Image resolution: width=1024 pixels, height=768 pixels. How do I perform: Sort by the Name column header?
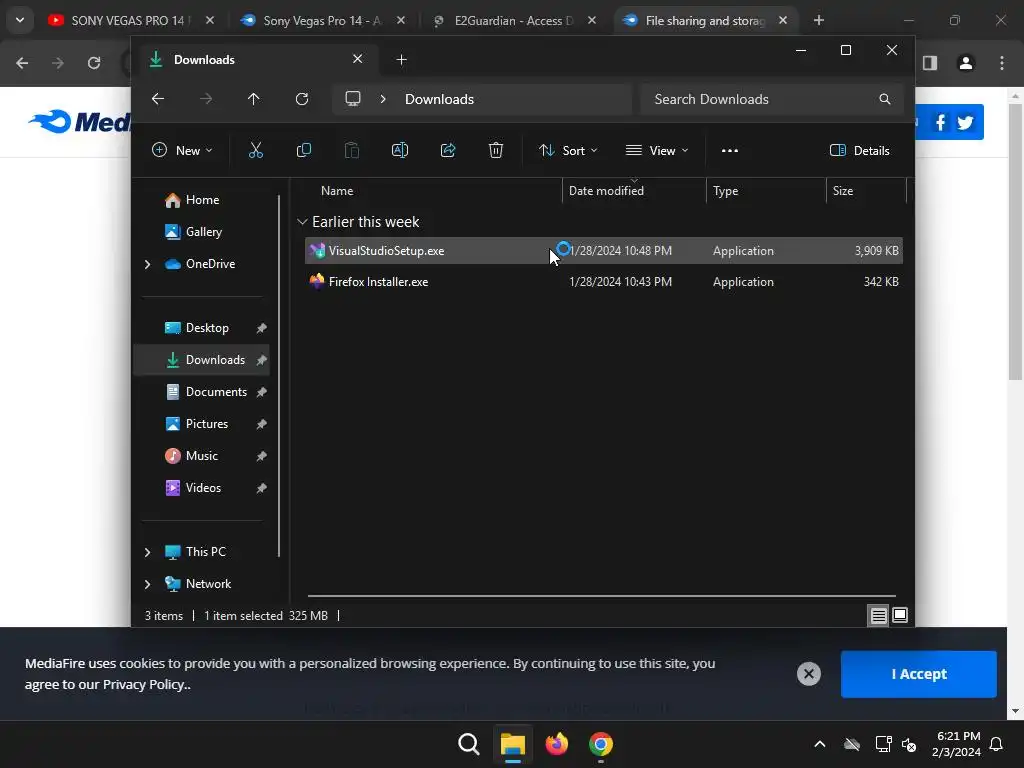(x=337, y=191)
